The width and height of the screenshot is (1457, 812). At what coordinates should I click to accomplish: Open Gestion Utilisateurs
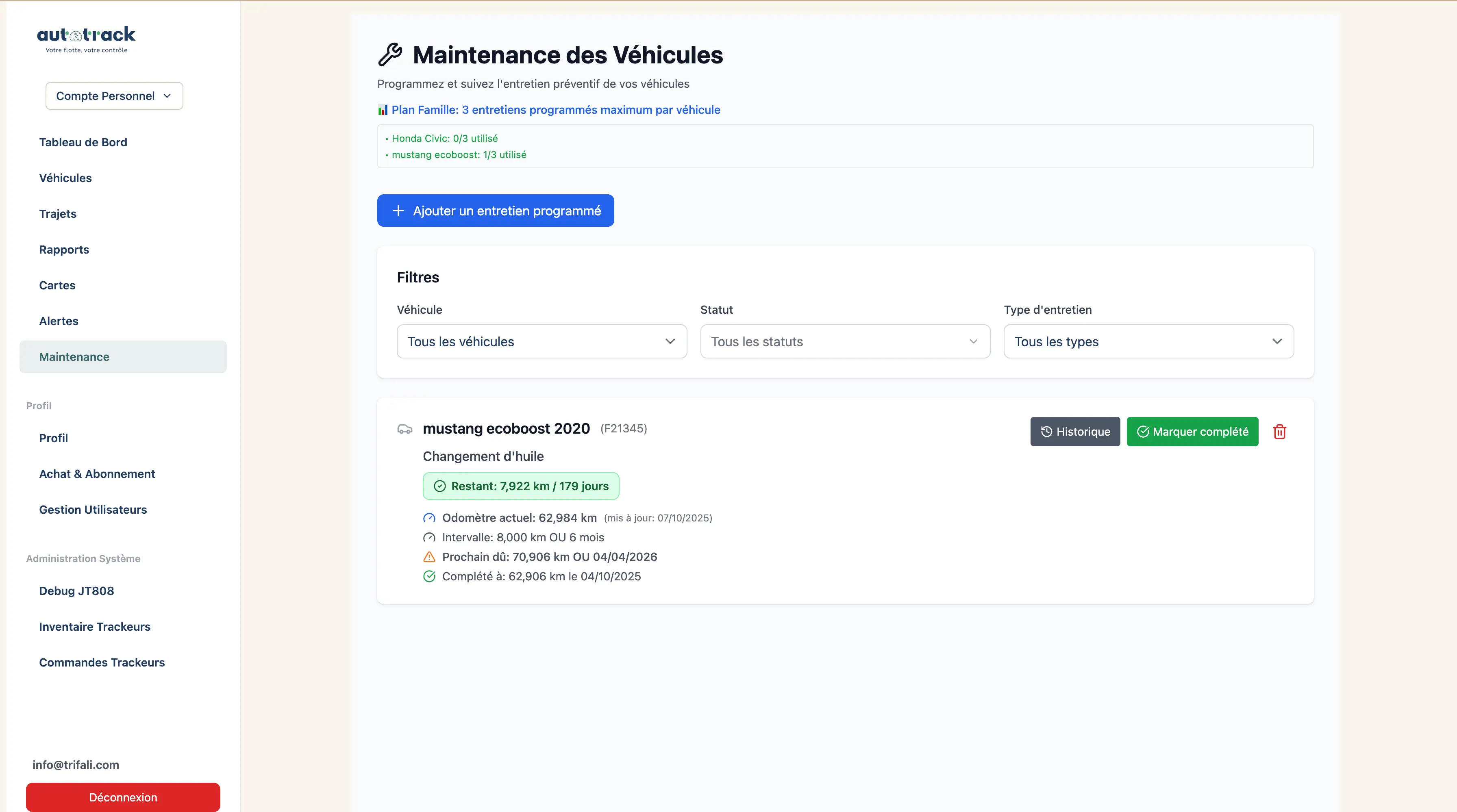click(93, 510)
